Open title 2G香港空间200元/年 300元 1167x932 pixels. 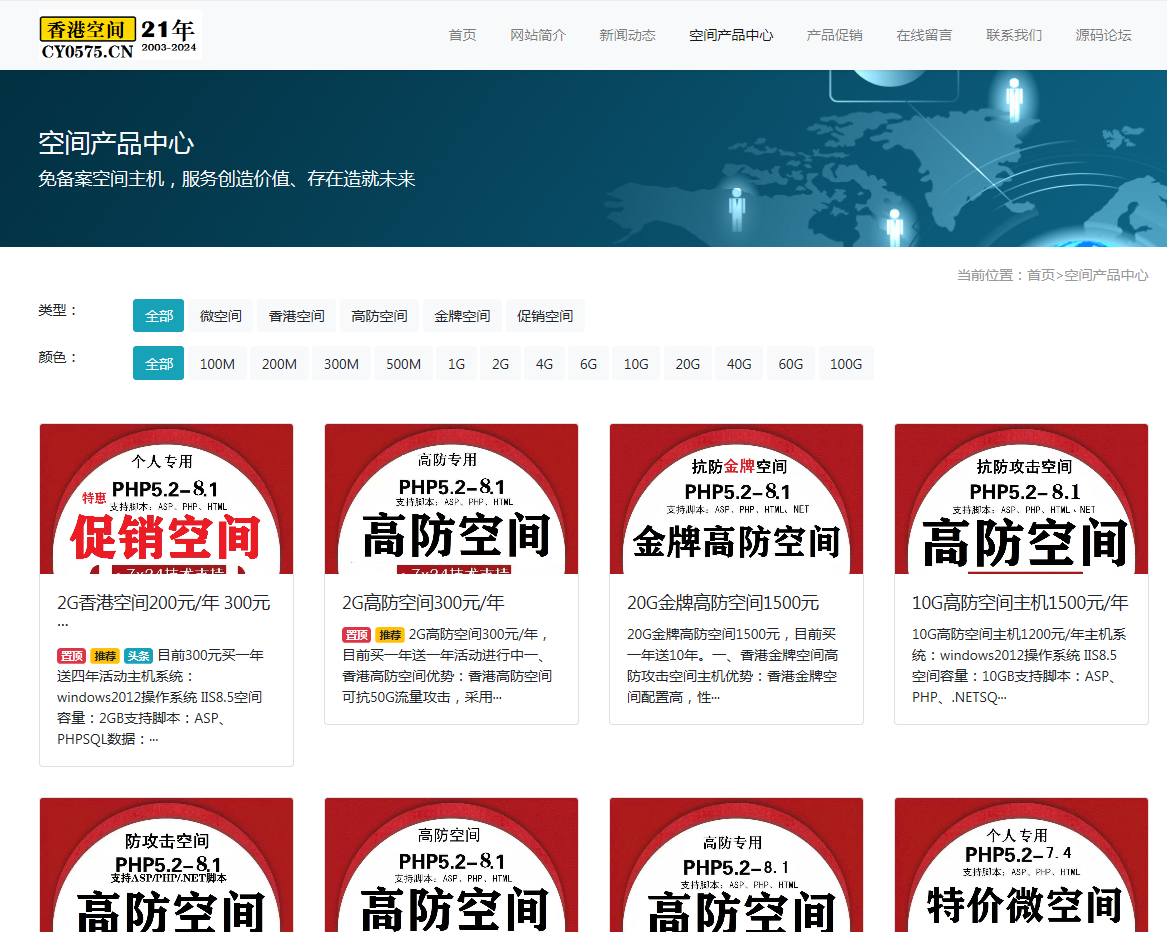click(x=164, y=603)
